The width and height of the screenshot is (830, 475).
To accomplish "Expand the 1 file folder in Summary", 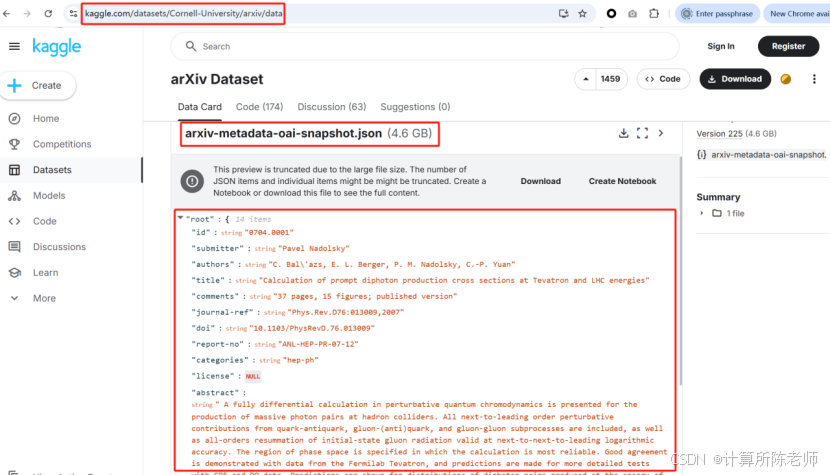I will [702, 213].
